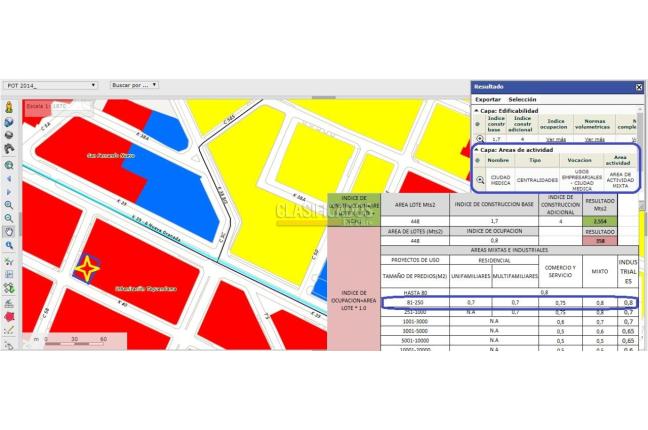Viewport: 648px width, 430px height.
Task: Click the CENTRALIDADES cell
Action: (537, 180)
